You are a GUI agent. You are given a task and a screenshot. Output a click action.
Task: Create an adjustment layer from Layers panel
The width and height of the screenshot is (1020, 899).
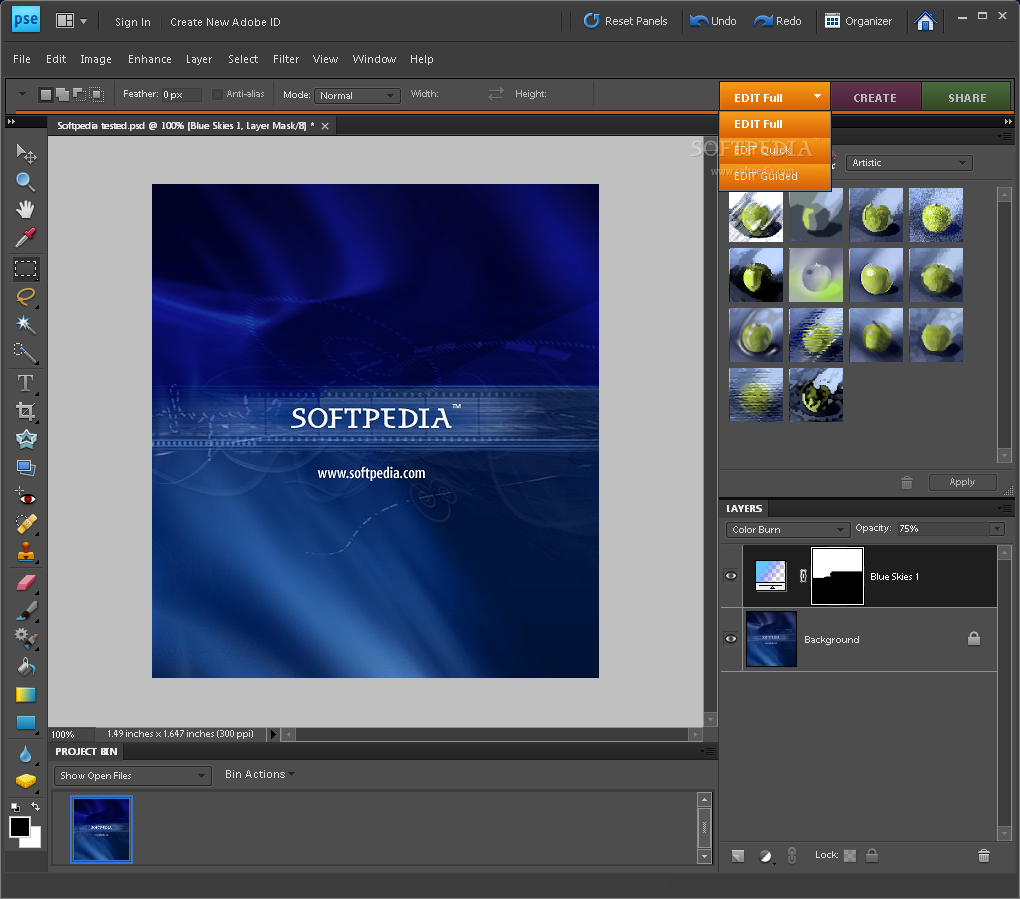(x=766, y=856)
